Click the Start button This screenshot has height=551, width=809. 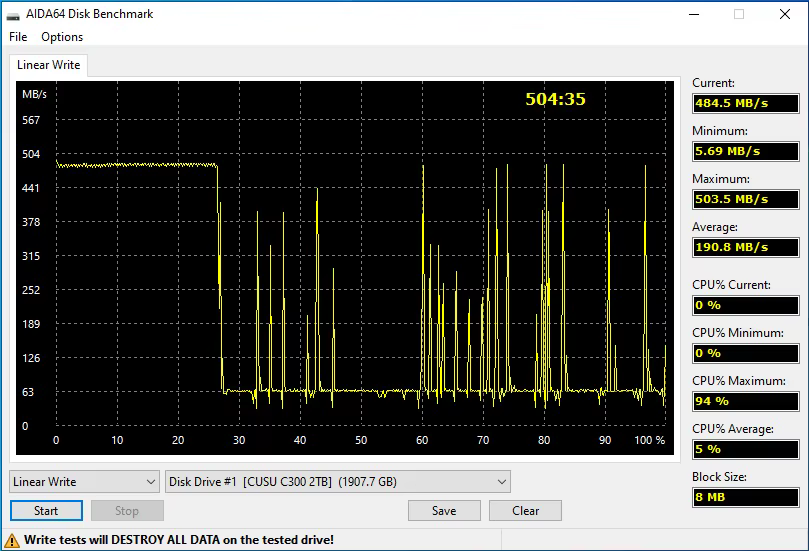click(46, 511)
